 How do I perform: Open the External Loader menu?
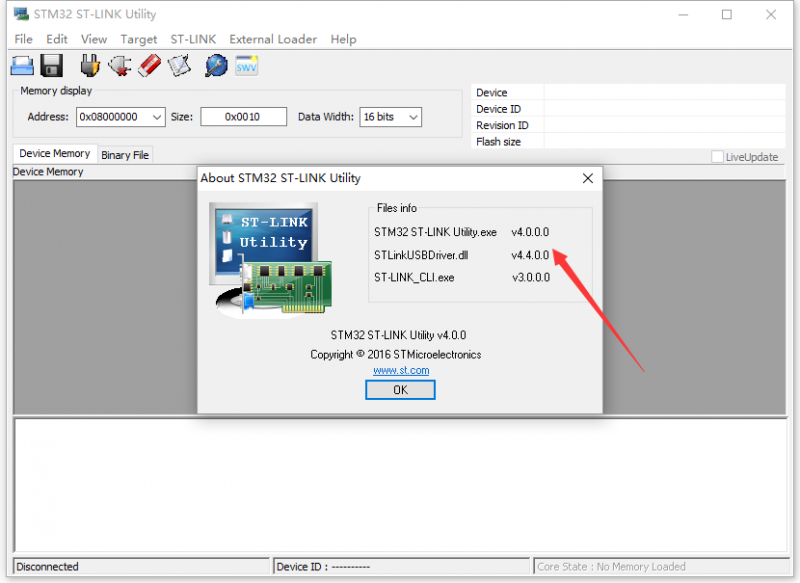click(272, 39)
